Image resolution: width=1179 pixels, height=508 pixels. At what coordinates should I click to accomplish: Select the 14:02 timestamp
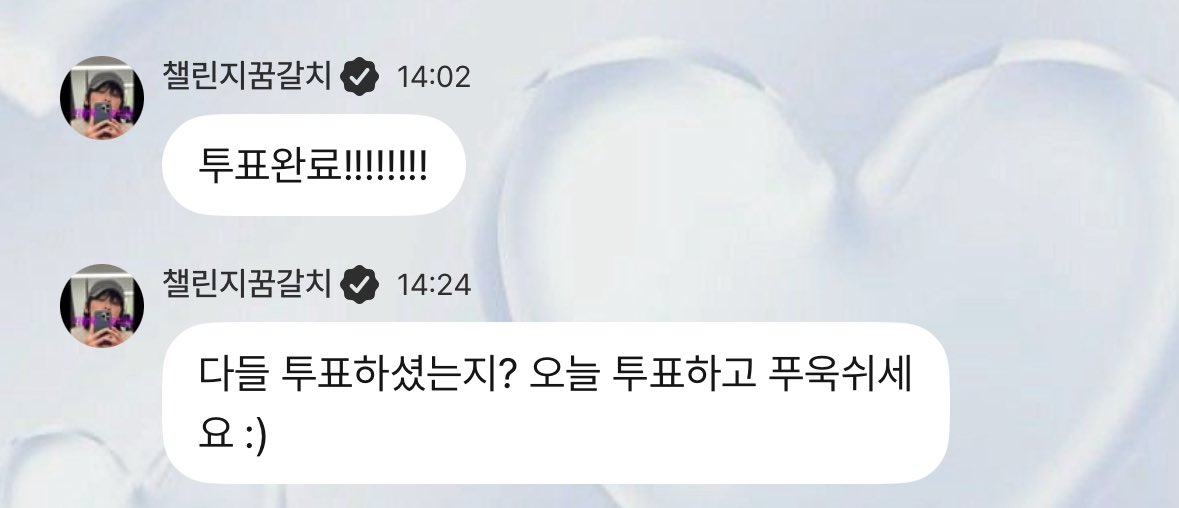(433, 77)
